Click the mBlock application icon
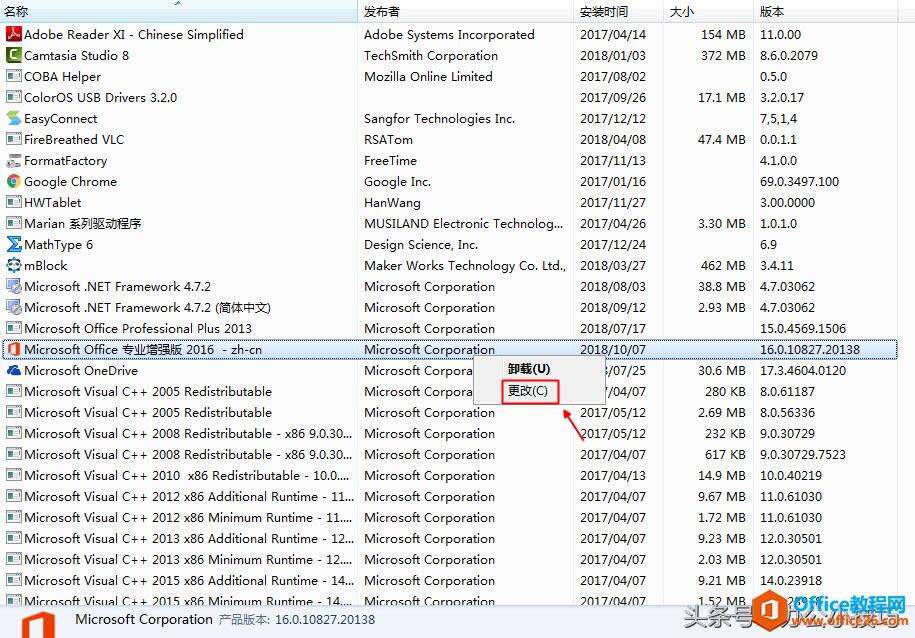Viewport: 915px width, 638px height. pos(12,265)
